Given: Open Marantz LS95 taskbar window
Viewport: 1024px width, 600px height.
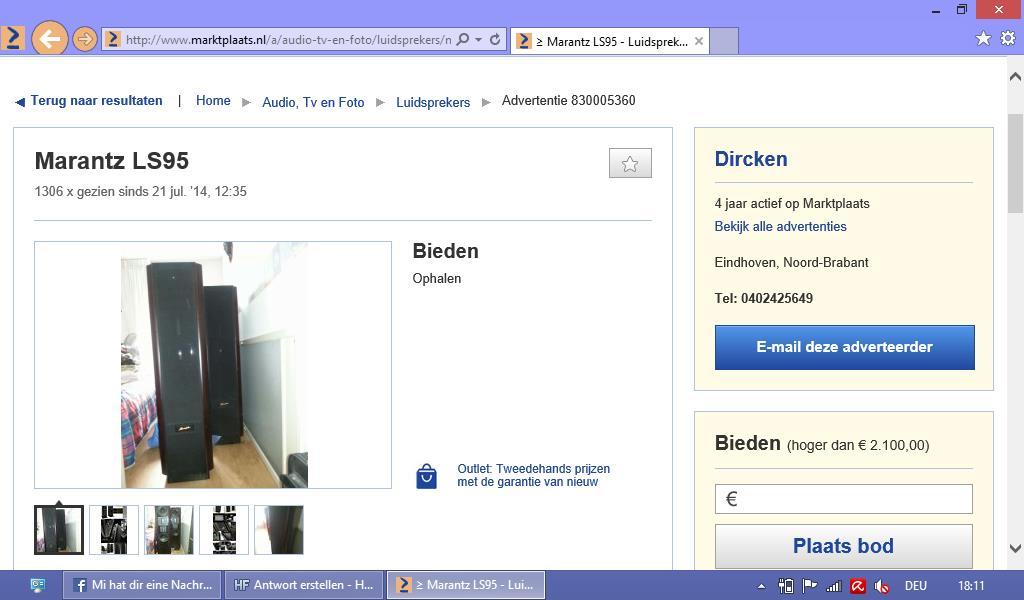Looking at the screenshot, I should tap(466, 585).
